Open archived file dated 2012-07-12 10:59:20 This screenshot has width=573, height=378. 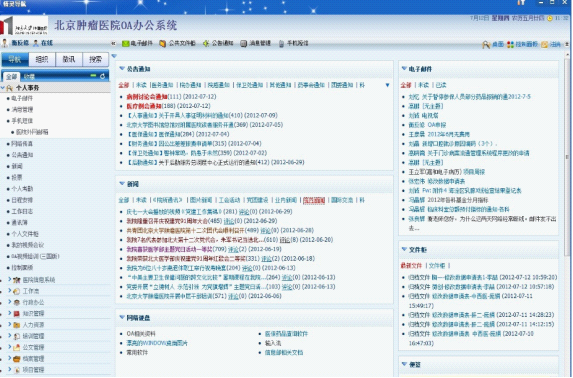pyautogui.click(x=482, y=277)
